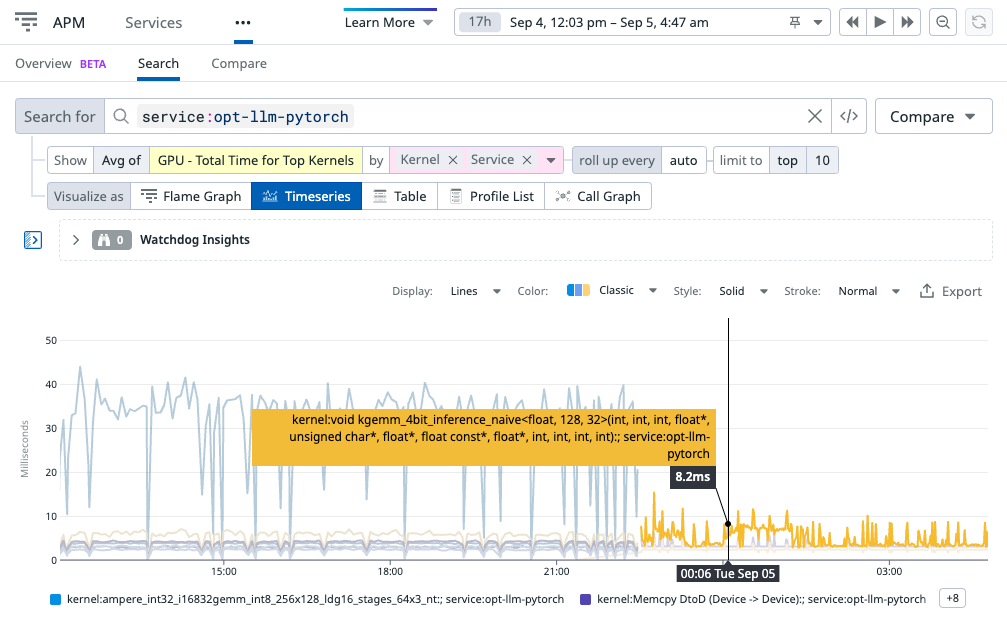The height and width of the screenshot is (632, 1007).
Task: Open the Display Lines dropdown
Action: pos(475,291)
